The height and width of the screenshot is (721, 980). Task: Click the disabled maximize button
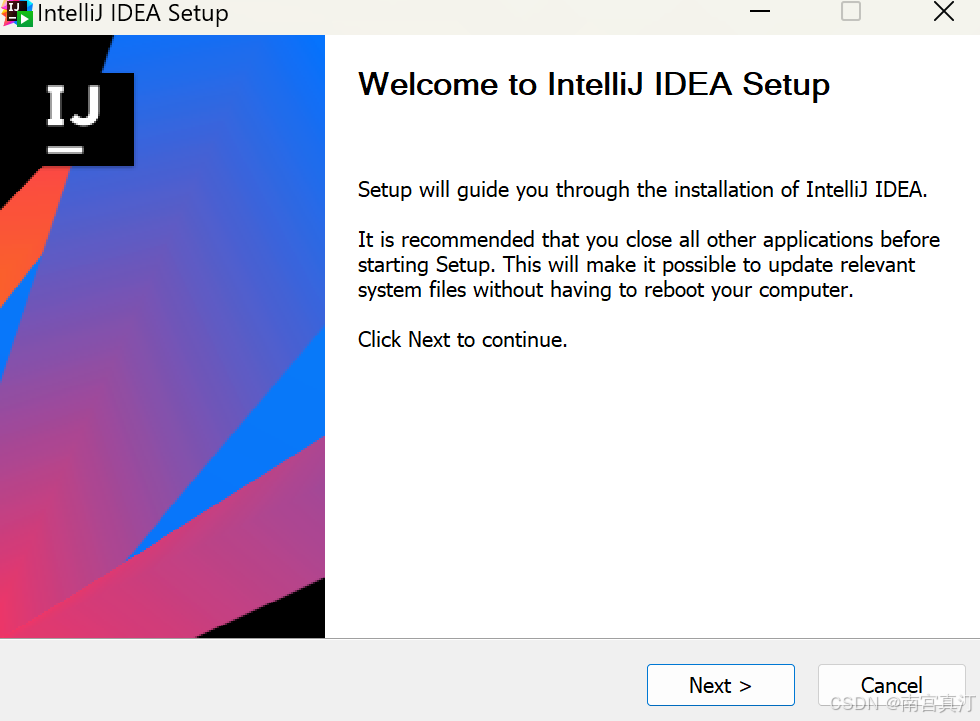pos(851,11)
